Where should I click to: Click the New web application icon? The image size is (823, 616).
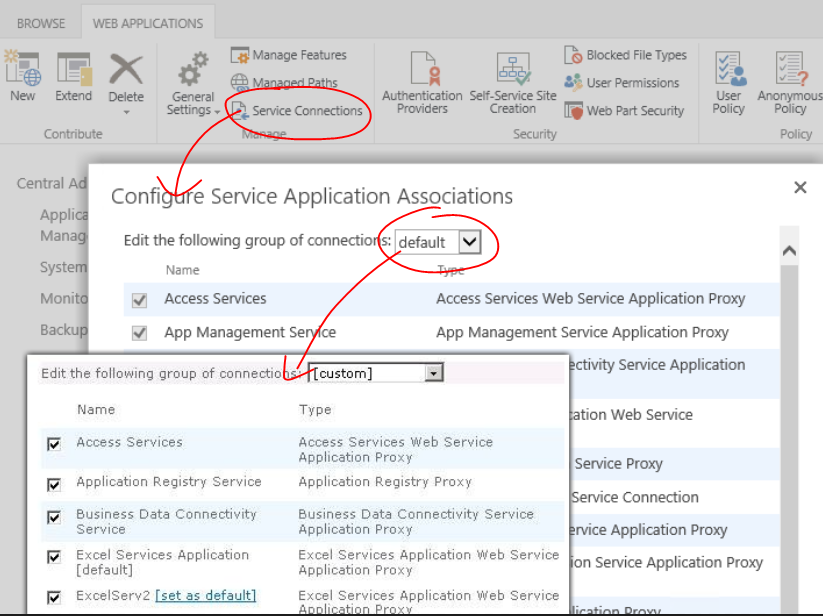point(22,70)
